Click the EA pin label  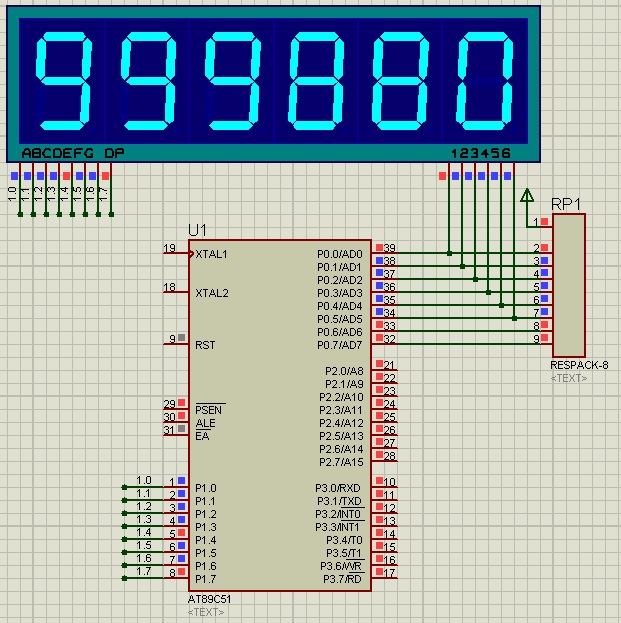(202, 436)
